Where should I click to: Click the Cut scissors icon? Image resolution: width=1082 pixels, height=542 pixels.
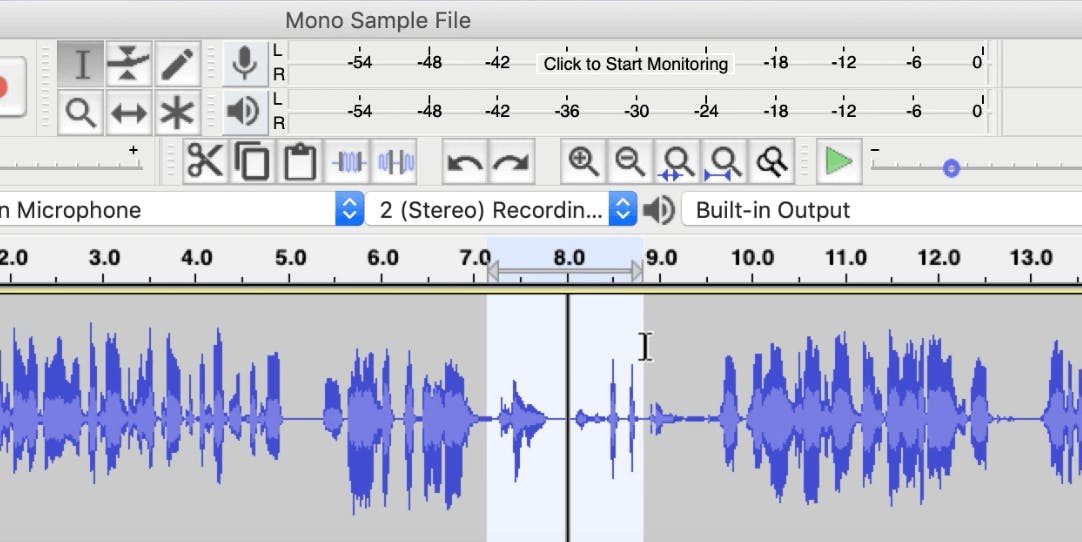[x=205, y=161]
